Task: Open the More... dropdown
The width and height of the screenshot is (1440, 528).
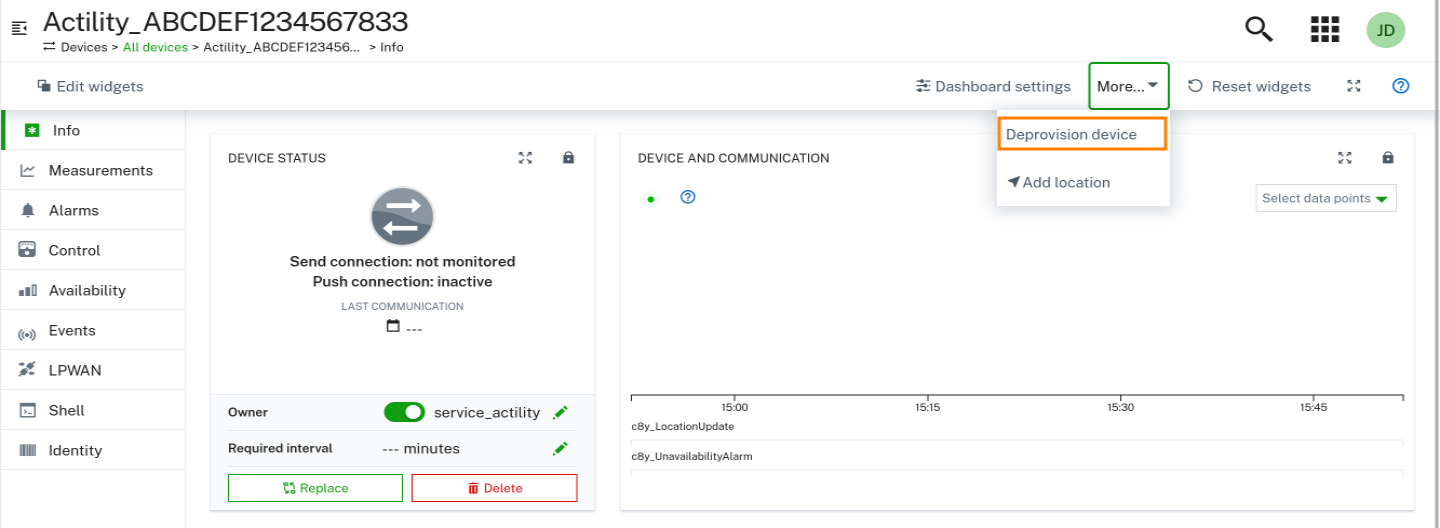Action: (1128, 86)
